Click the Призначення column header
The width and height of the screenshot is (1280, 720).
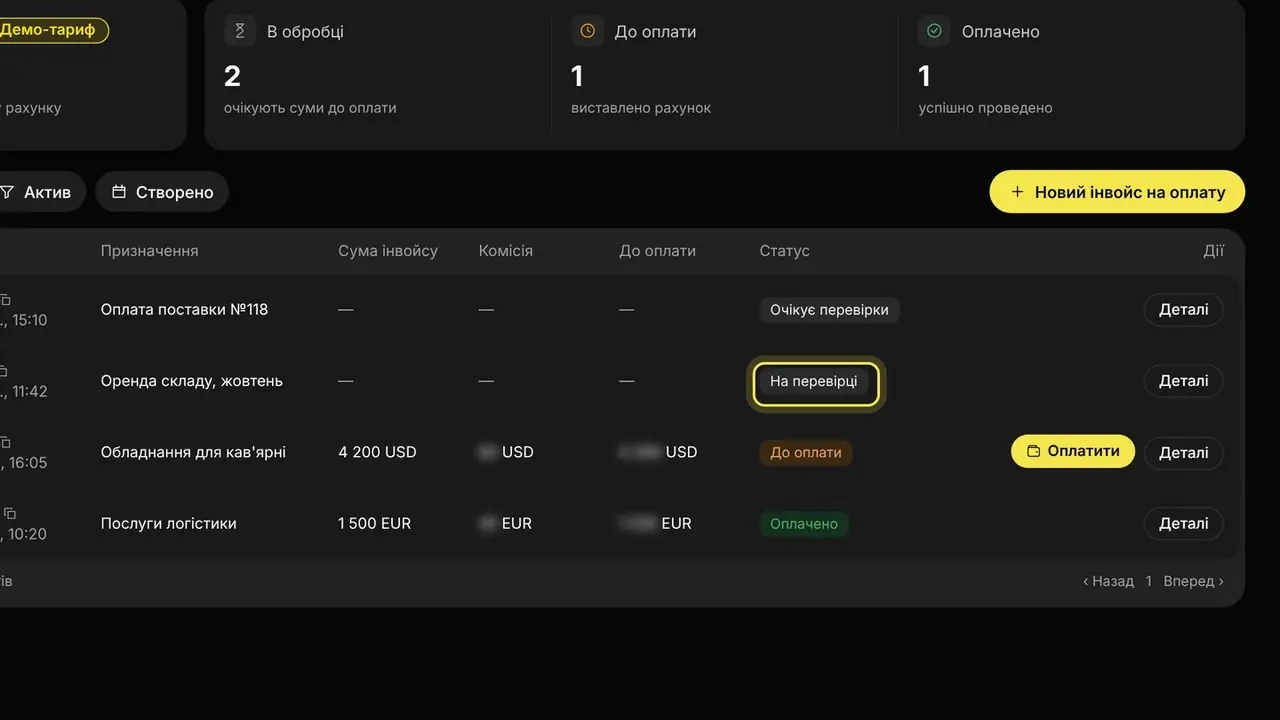pos(149,251)
